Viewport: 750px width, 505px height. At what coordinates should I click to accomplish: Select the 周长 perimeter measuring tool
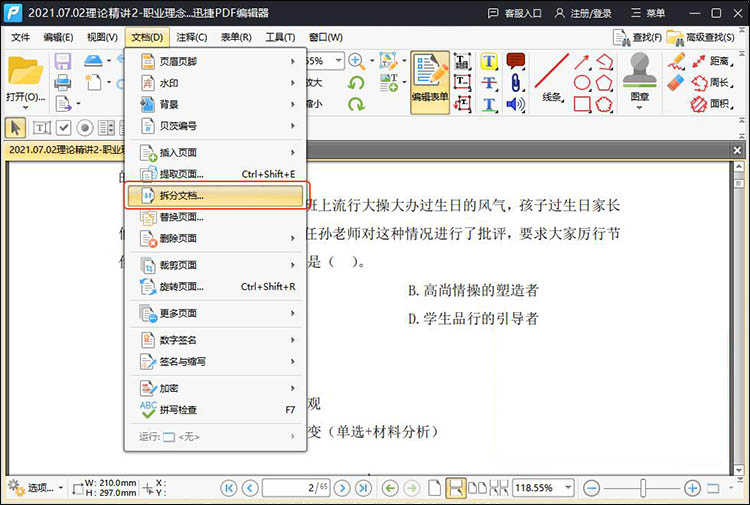713,83
